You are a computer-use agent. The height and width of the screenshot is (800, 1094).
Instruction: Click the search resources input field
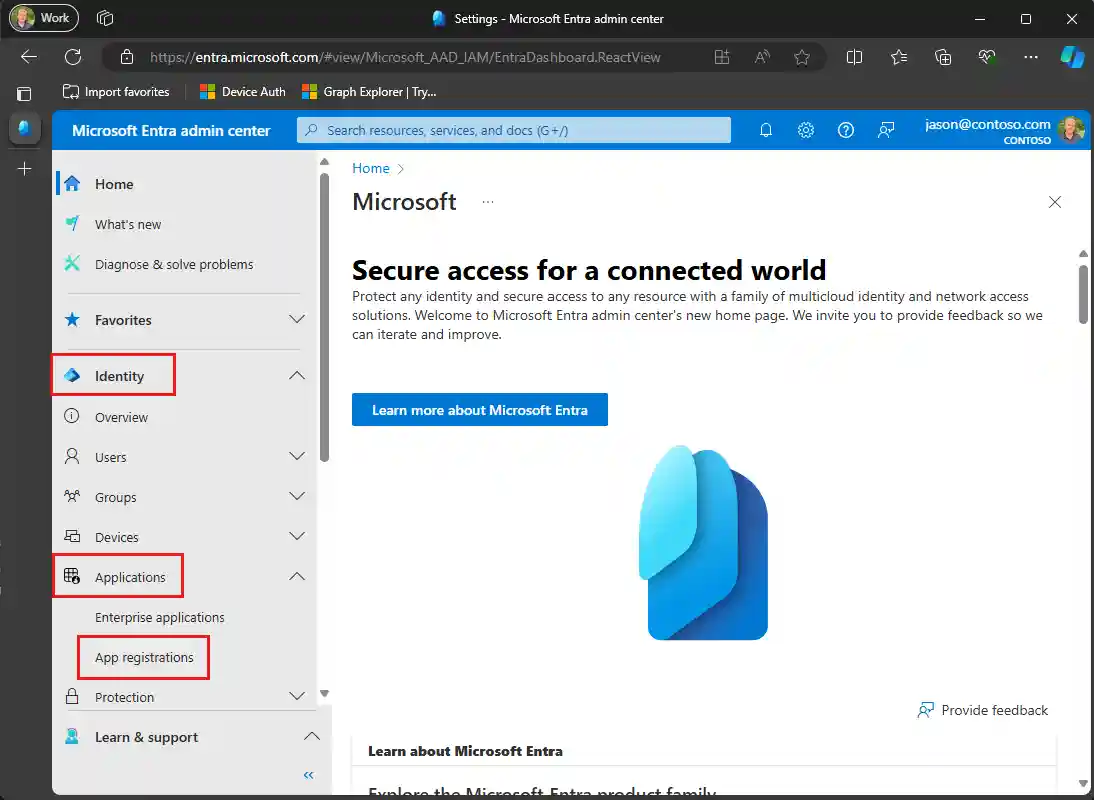pos(514,130)
